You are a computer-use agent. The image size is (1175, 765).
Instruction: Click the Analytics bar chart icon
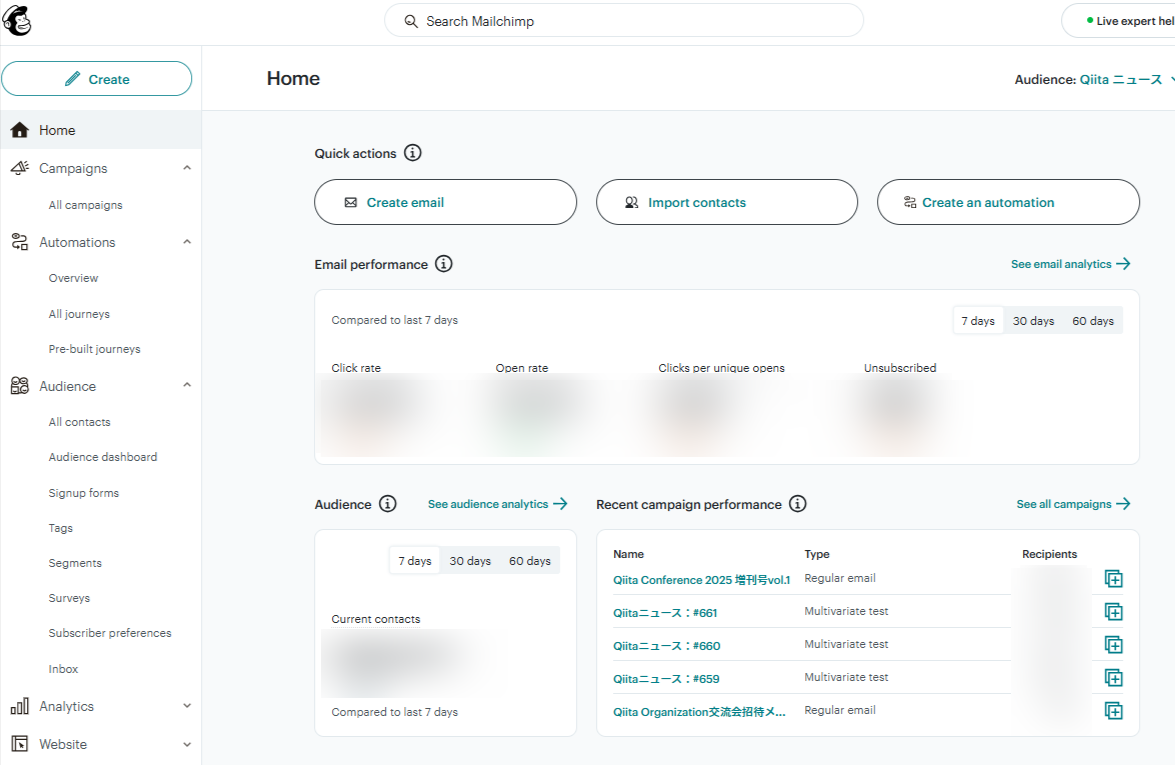point(19,706)
